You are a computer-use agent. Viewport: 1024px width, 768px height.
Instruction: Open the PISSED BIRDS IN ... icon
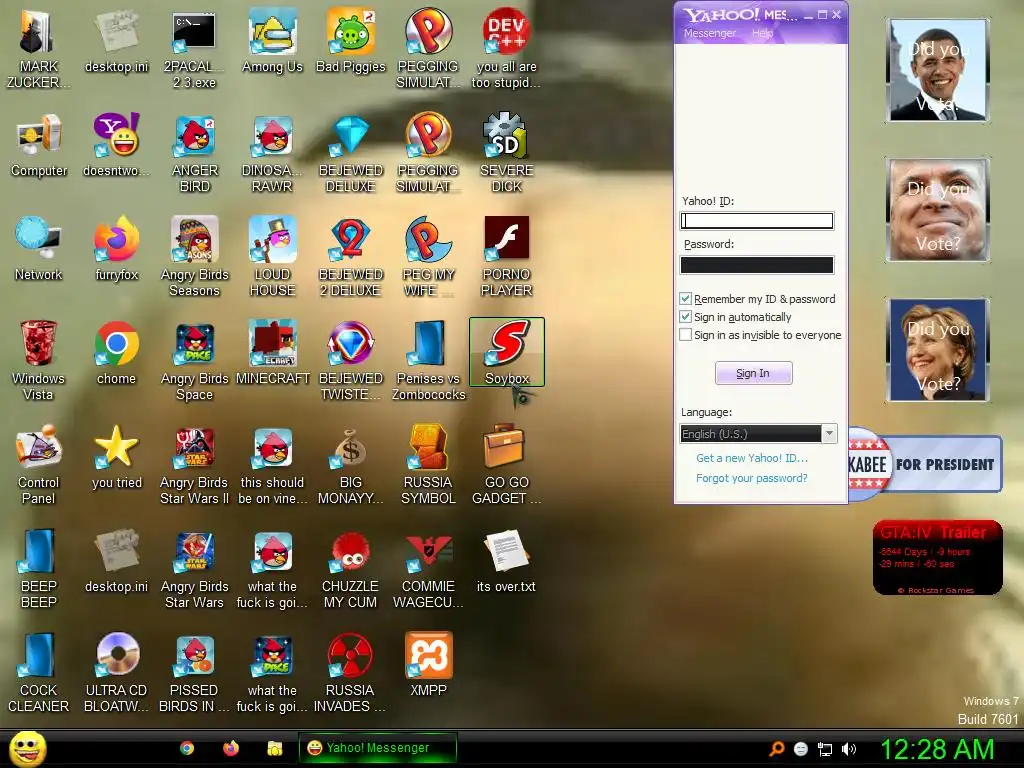(194, 673)
